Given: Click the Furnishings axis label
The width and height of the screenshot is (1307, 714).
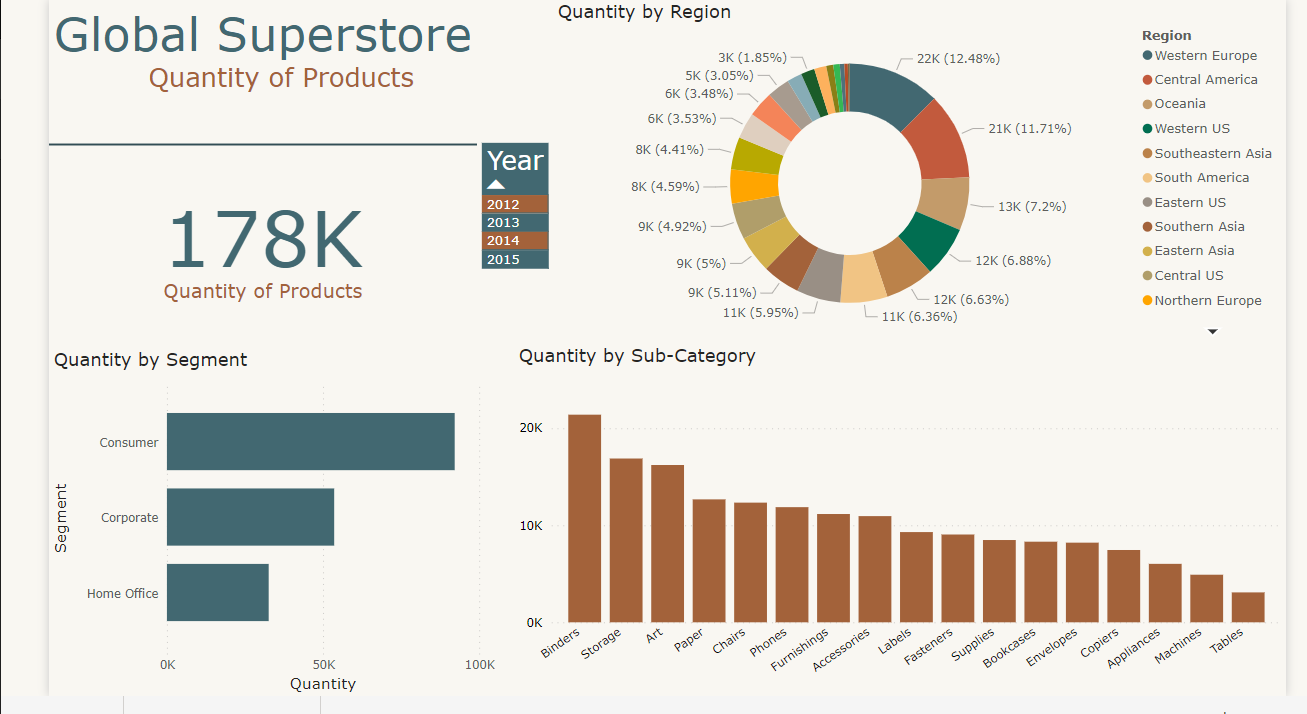Looking at the screenshot, I should pos(800,650).
